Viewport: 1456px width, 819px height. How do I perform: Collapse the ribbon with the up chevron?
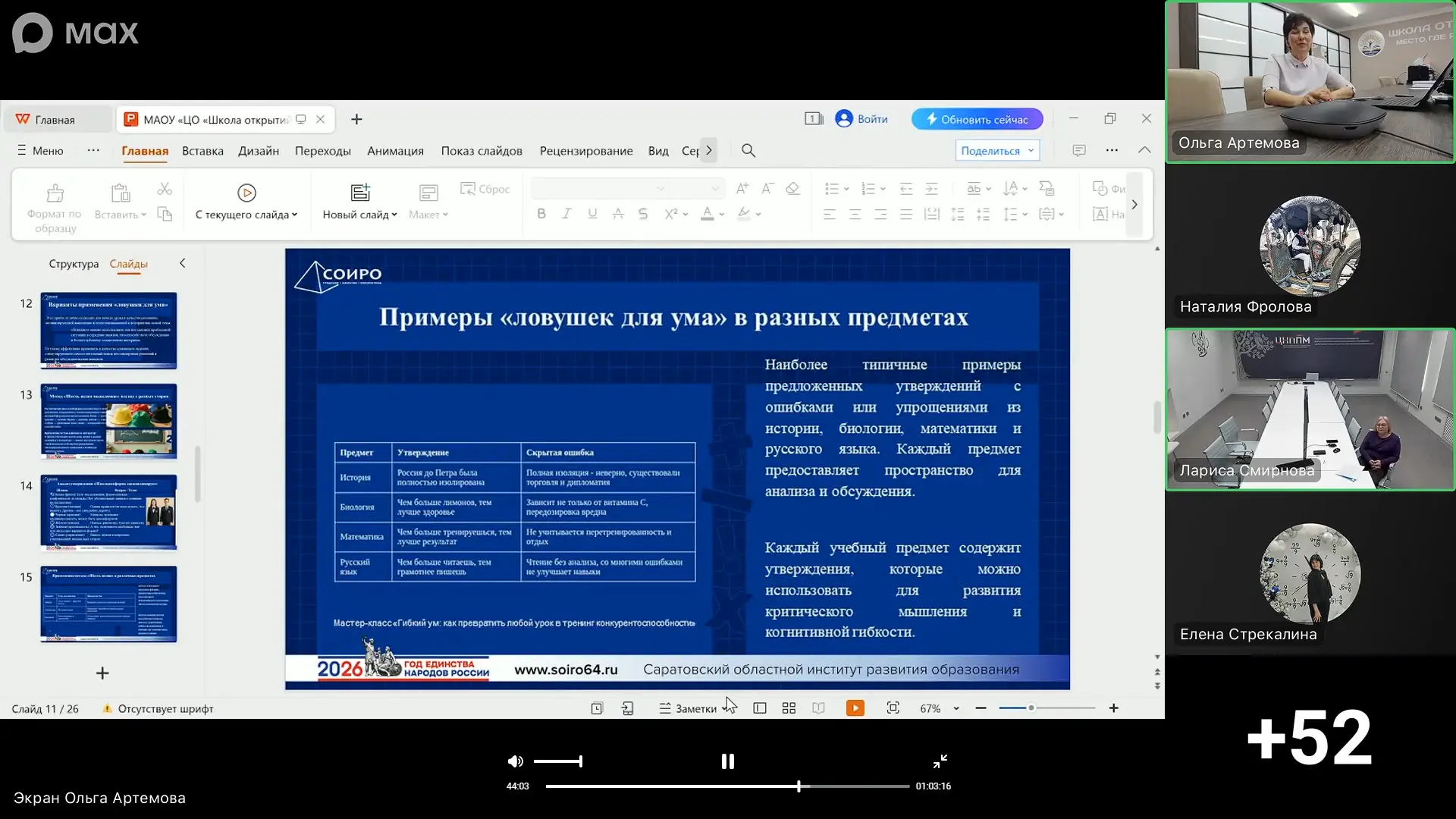tap(1144, 150)
